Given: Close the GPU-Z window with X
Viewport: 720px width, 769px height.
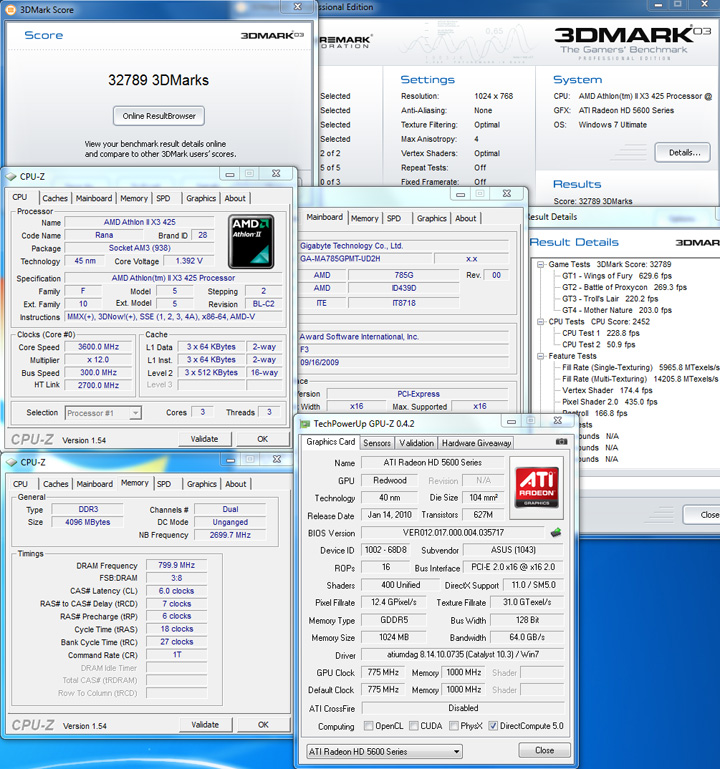Looking at the screenshot, I should [x=558, y=421].
